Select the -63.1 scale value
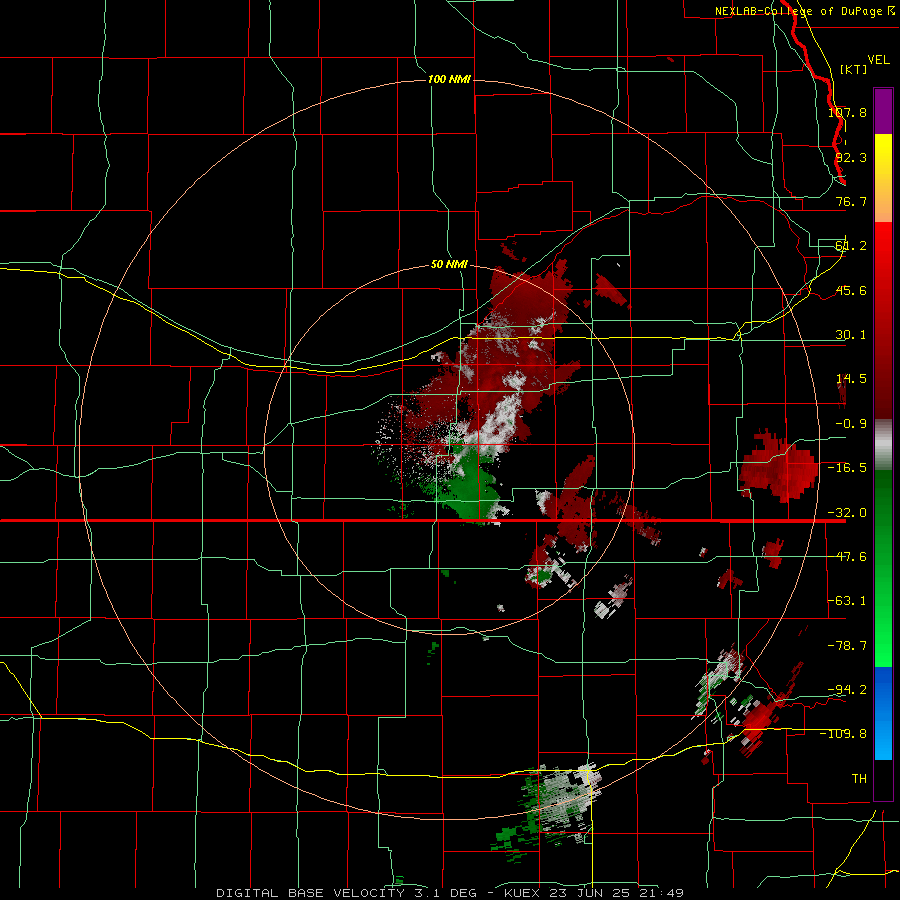This screenshot has width=900, height=900. click(x=847, y=601)
